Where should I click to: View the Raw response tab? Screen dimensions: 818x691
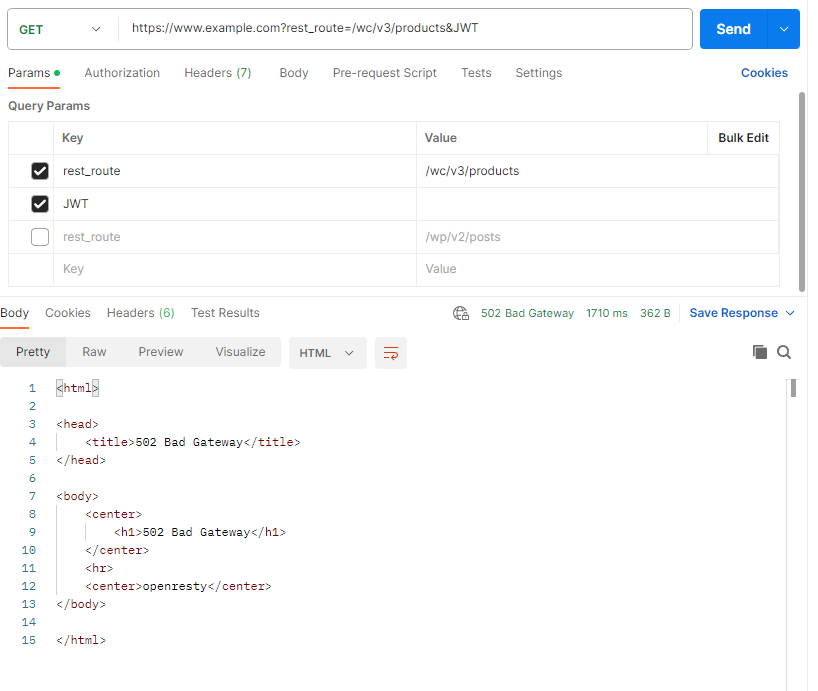click(x=93, y=352)
